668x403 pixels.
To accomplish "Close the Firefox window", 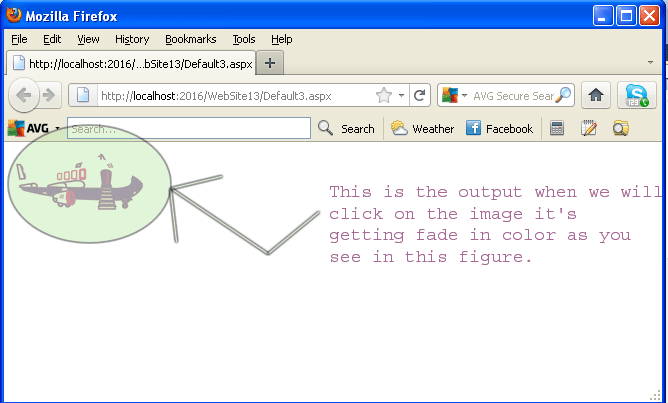I will click(x=649, y=16).
